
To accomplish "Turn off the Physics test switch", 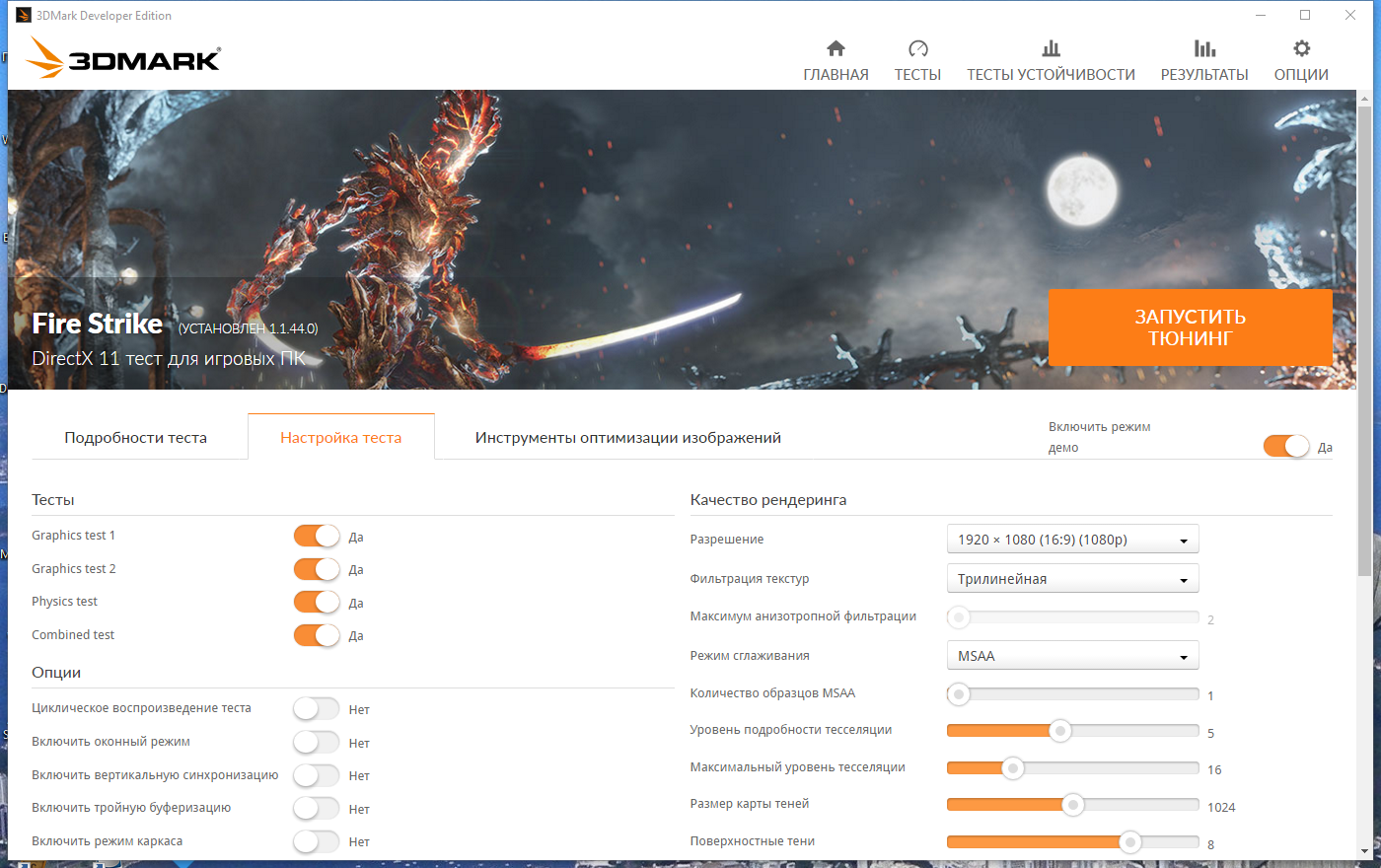I will tap(317, 603).
